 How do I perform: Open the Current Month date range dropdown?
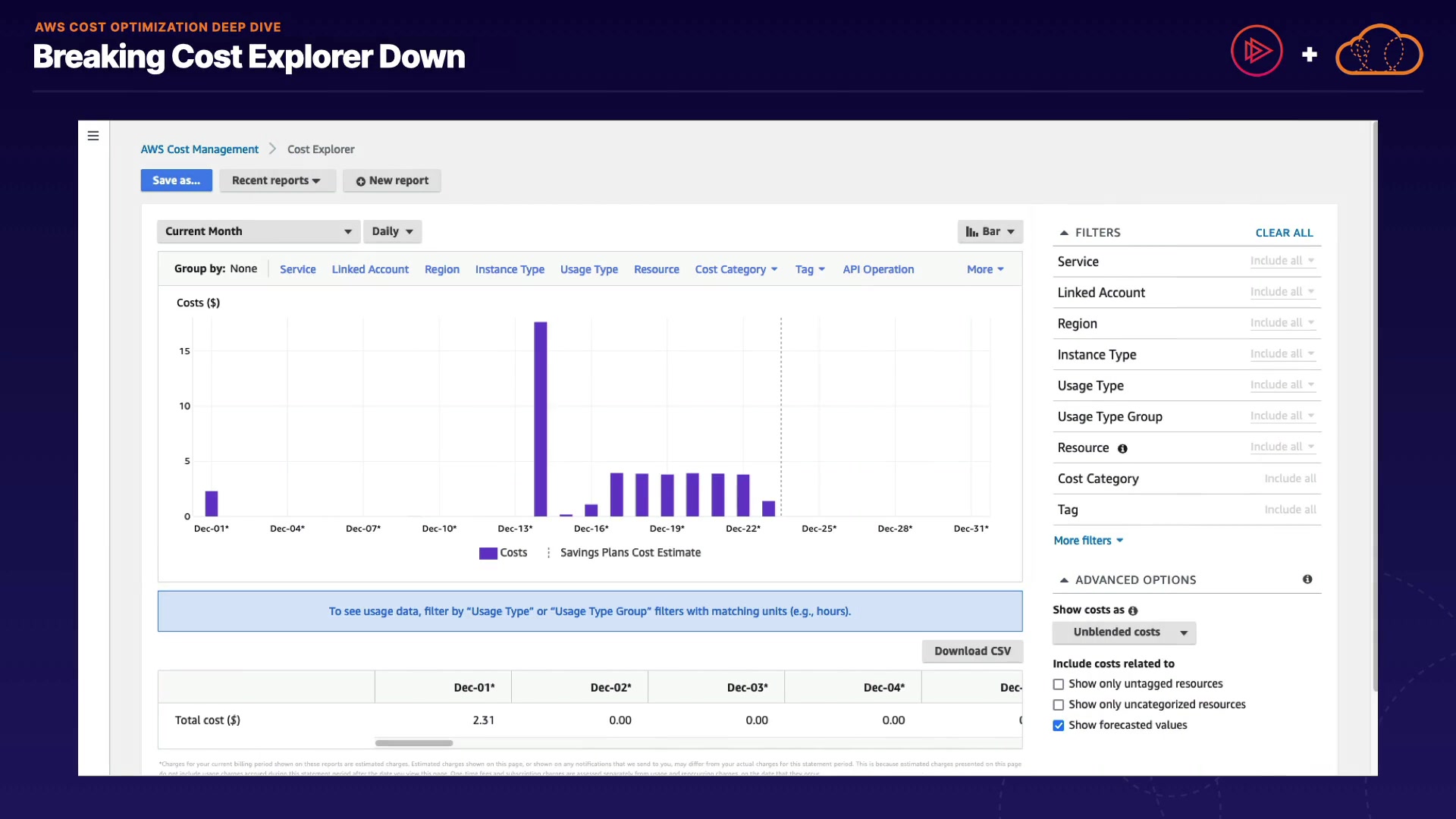tap(258, 231)
